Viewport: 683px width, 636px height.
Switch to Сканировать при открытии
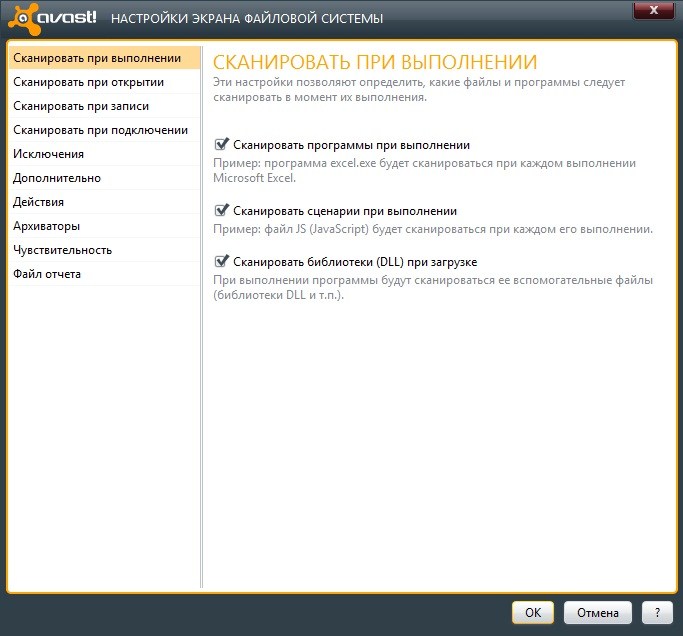[x=104, y=82]
